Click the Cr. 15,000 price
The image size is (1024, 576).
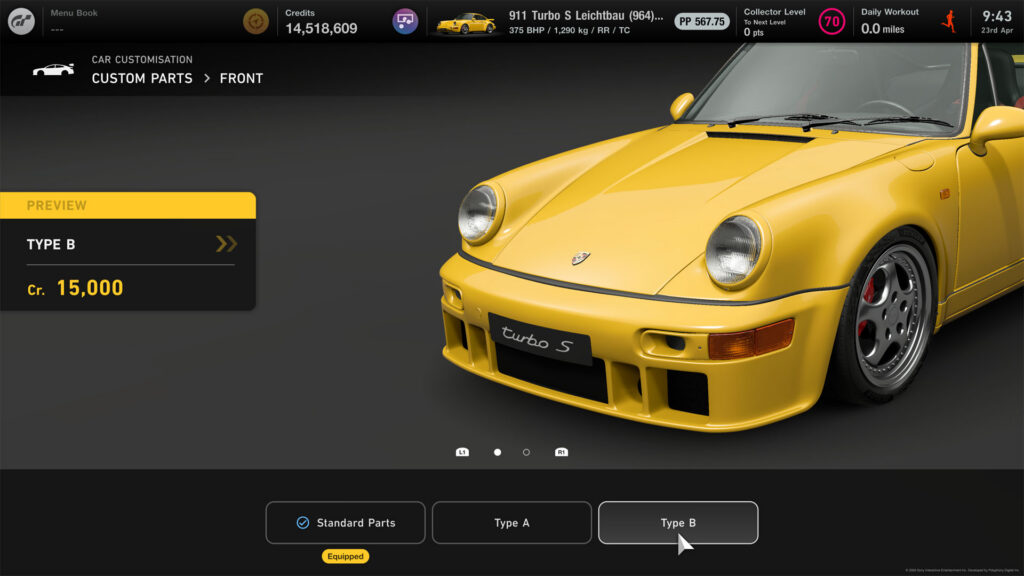pos(75,288)
